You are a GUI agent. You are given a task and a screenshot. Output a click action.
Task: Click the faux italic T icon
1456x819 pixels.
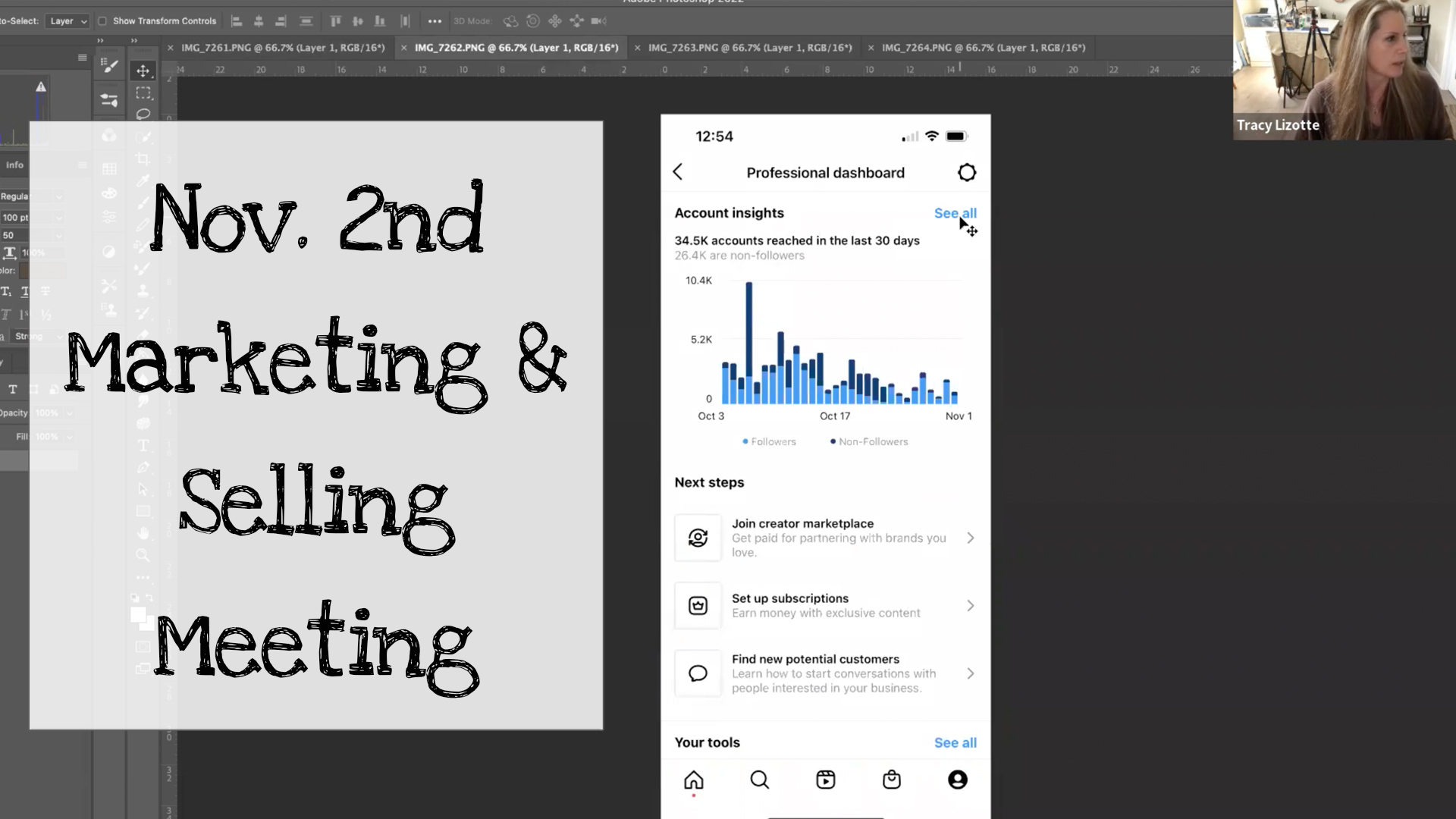point(6,314)
